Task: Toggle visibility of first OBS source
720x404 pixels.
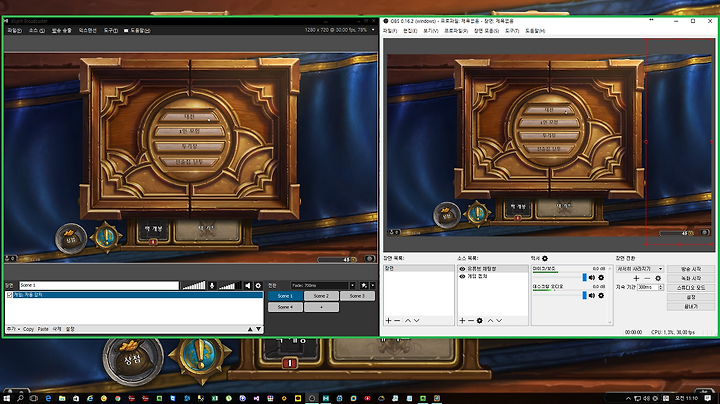Action: tap(462, 269)
